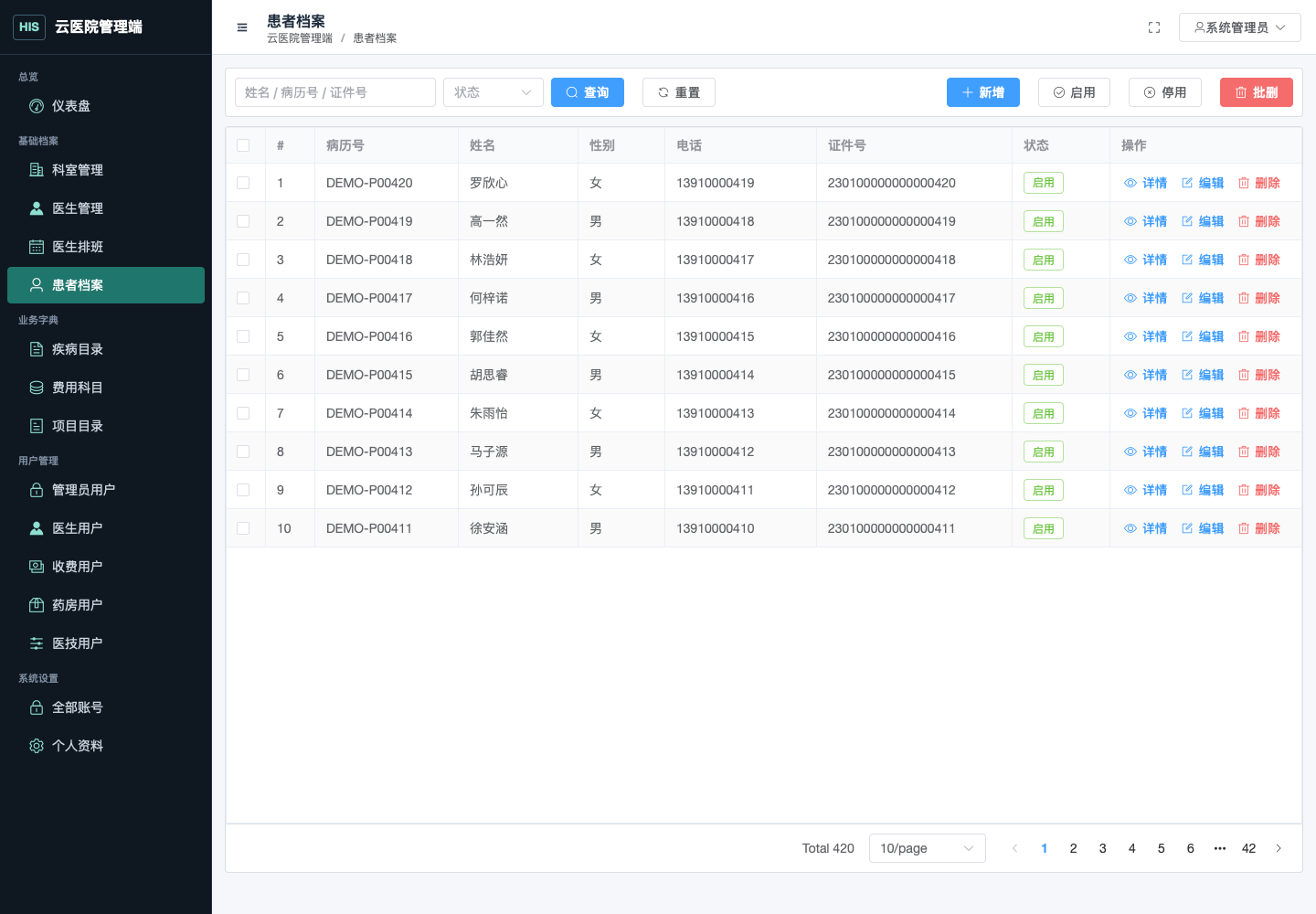Click the eye icon in 罗欣心's row

(x=1130, y=183)
